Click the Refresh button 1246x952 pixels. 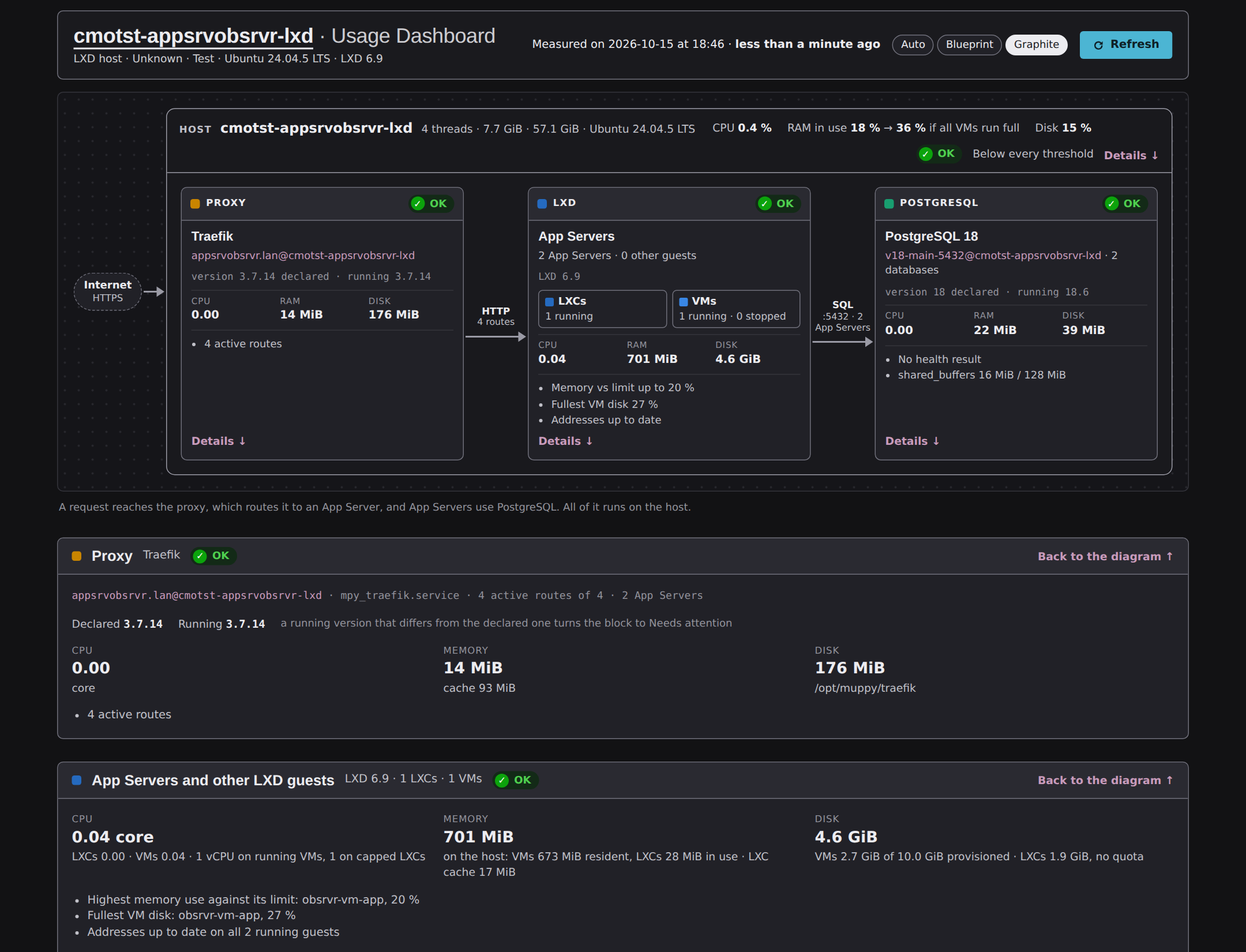pos(1125,44)
